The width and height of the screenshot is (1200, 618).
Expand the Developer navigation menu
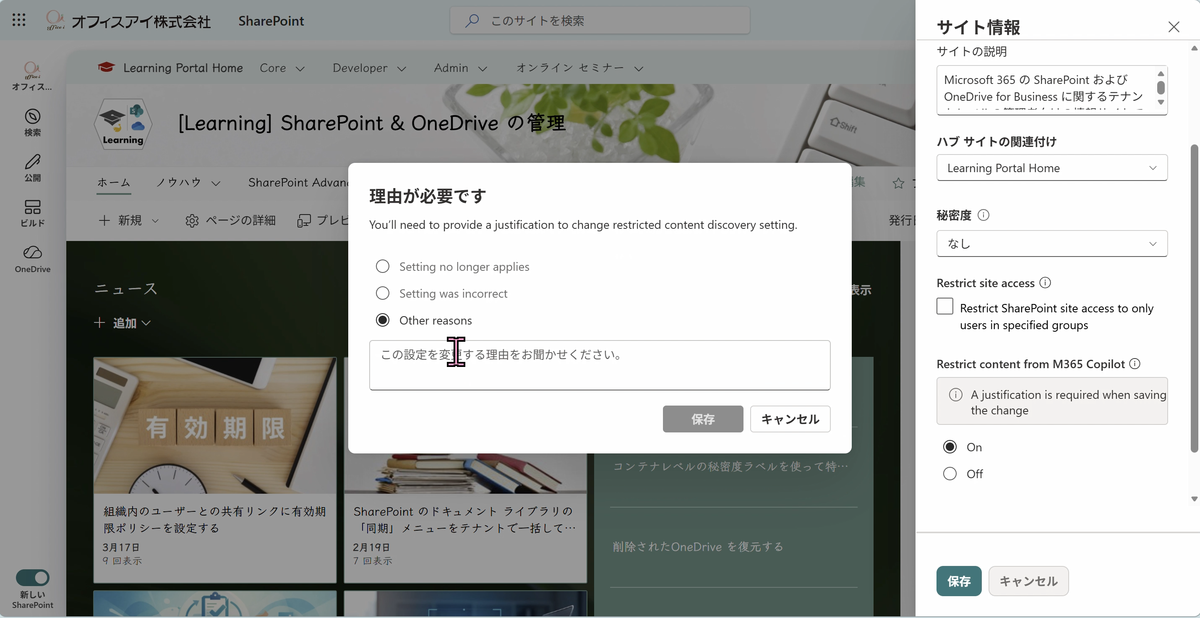tap(369, 68)
